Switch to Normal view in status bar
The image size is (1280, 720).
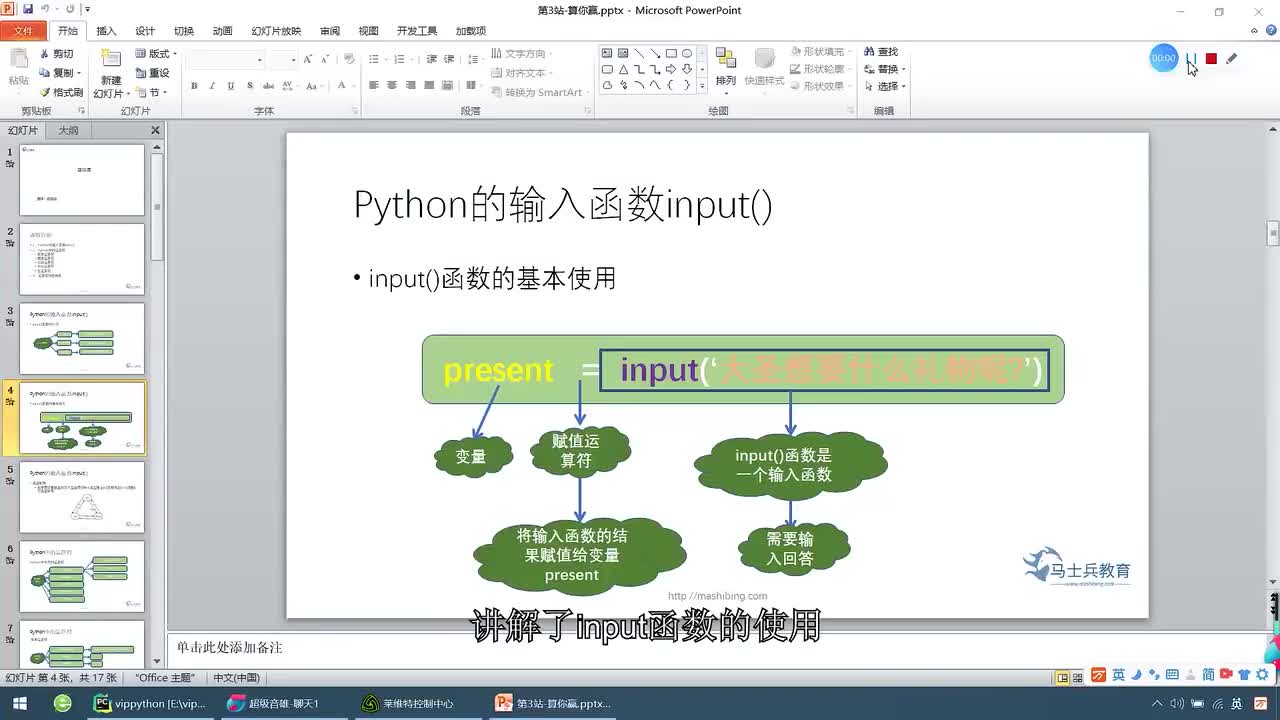click(1063, 677)
